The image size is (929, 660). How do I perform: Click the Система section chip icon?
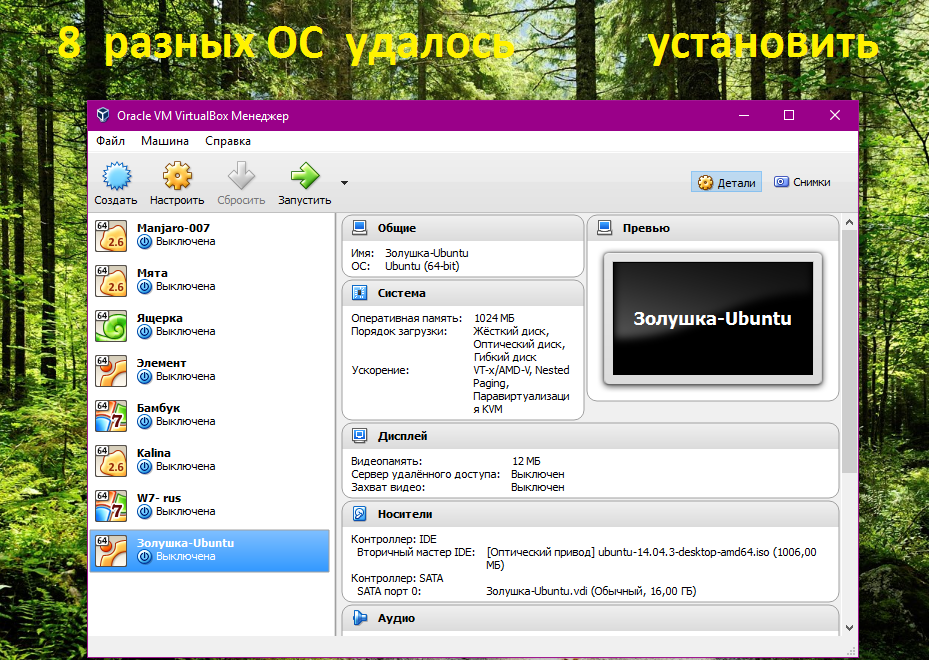[360, 293]
